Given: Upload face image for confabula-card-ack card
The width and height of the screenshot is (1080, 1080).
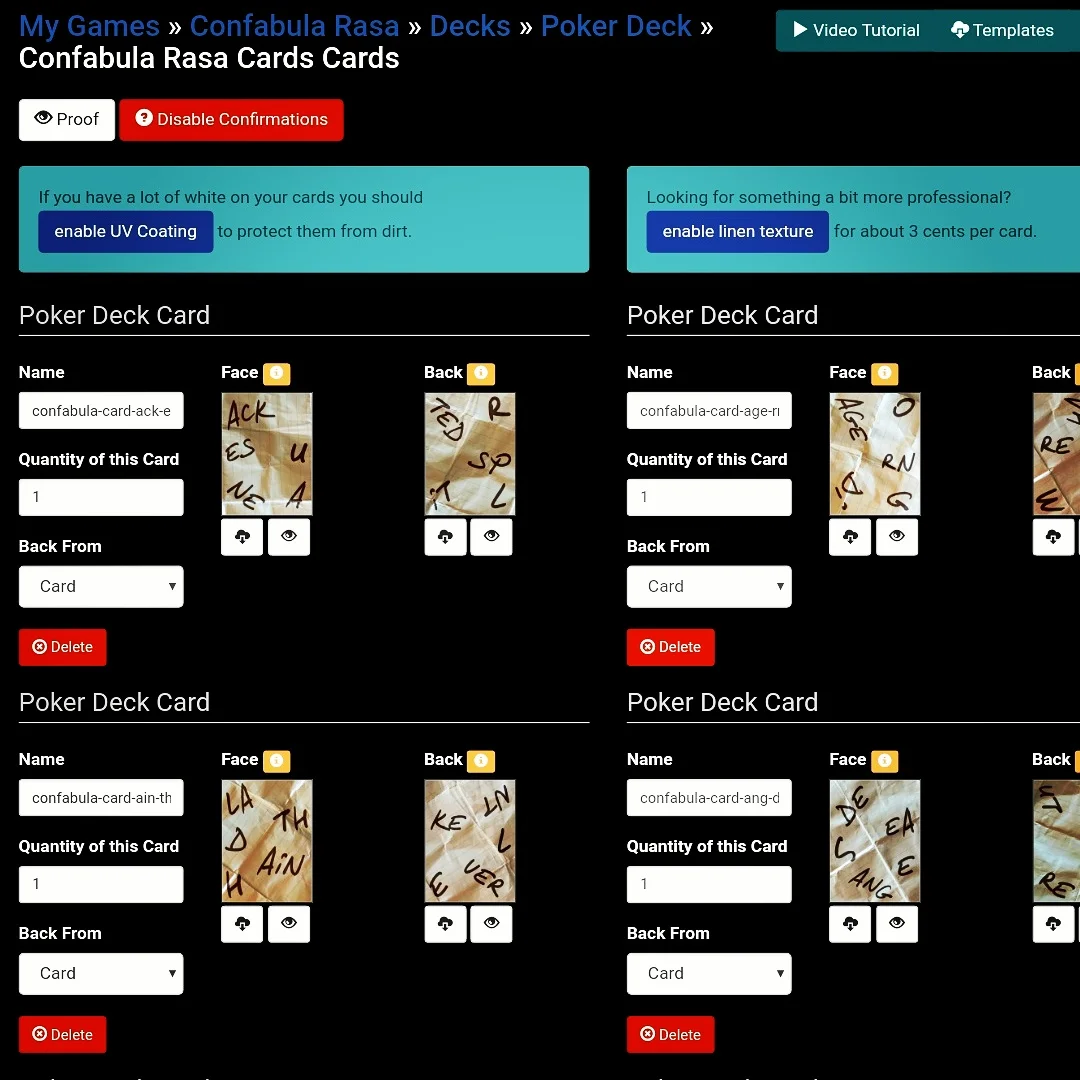Looking at the screenshot, I should pos(242,537).
